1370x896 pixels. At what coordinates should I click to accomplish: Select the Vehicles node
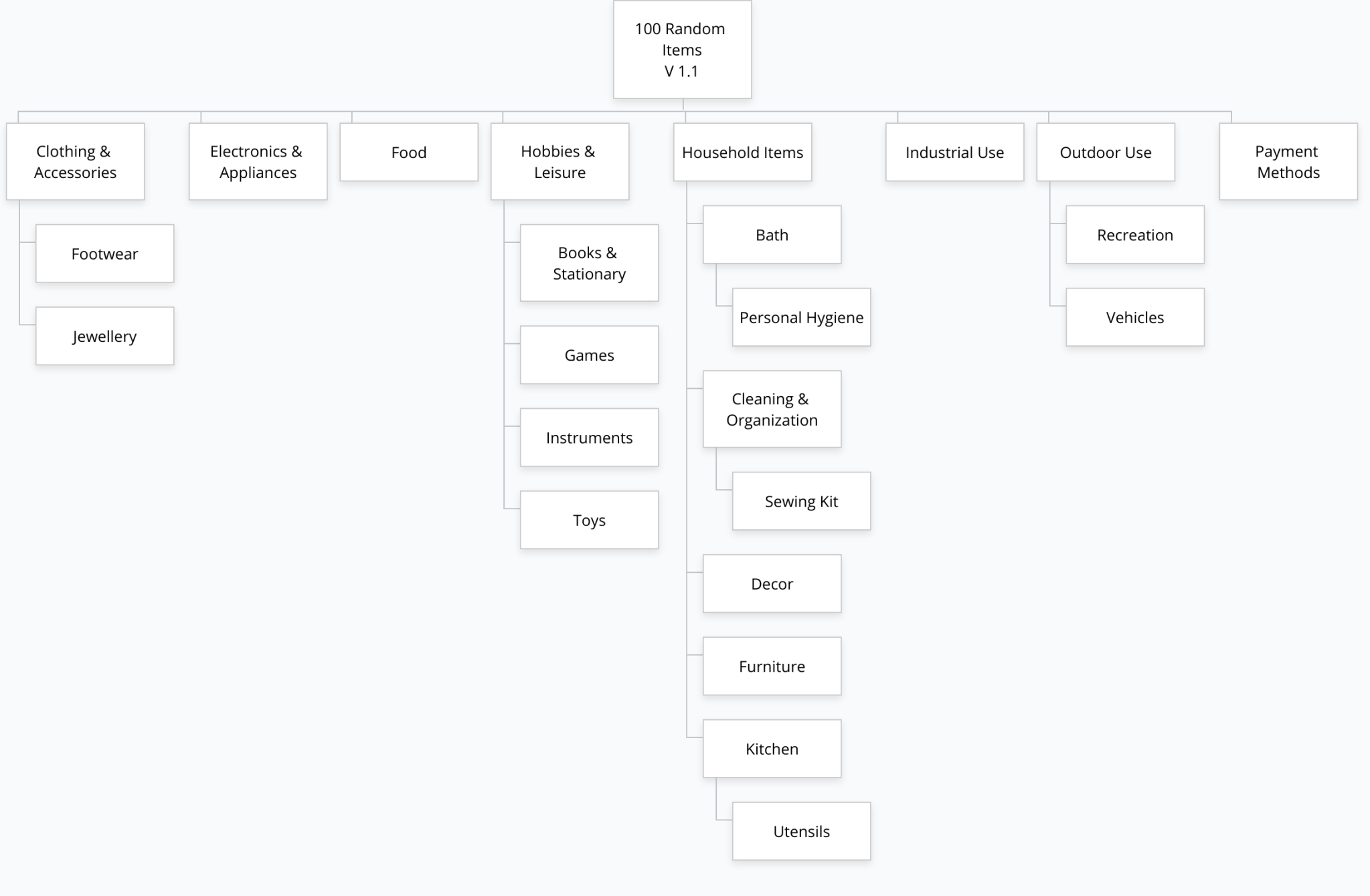click(x=1134, y=317)
